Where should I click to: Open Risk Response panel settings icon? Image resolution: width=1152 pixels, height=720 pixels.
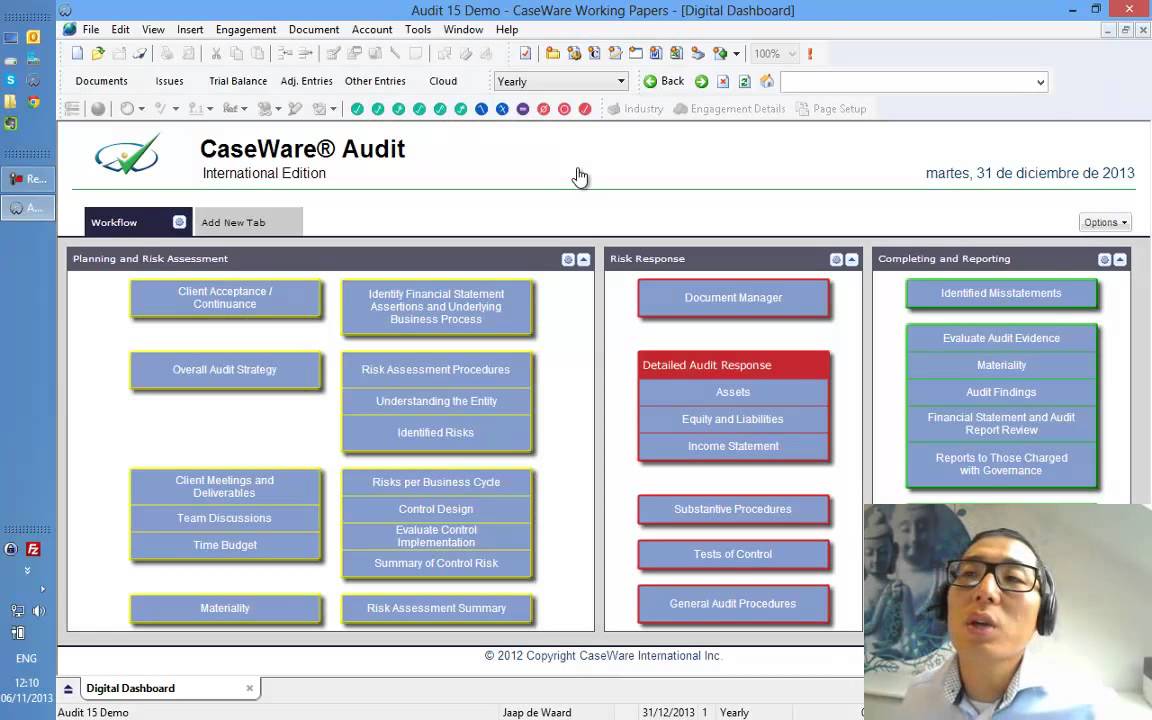click(x=836, y=259)
